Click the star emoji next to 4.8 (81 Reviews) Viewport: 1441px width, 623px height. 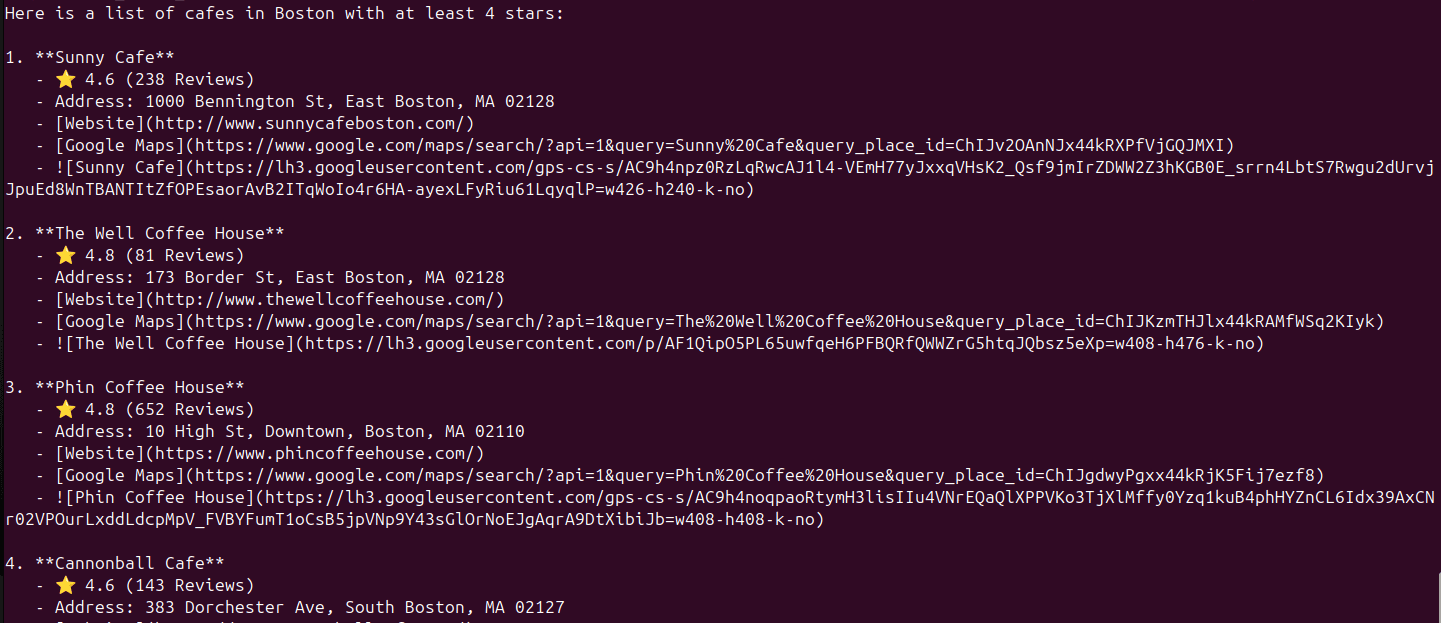click(66, 256)
